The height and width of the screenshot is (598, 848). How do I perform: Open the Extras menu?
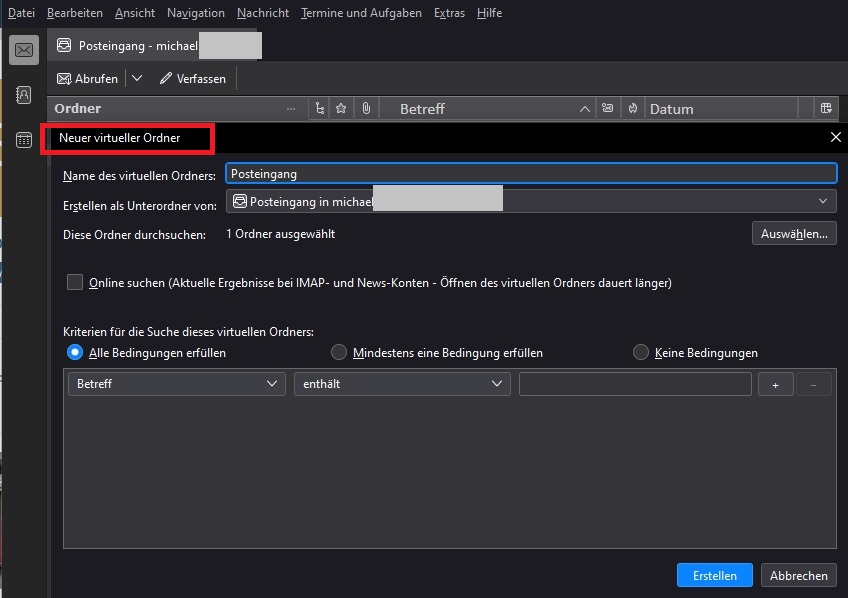click(x=449, y=13)
